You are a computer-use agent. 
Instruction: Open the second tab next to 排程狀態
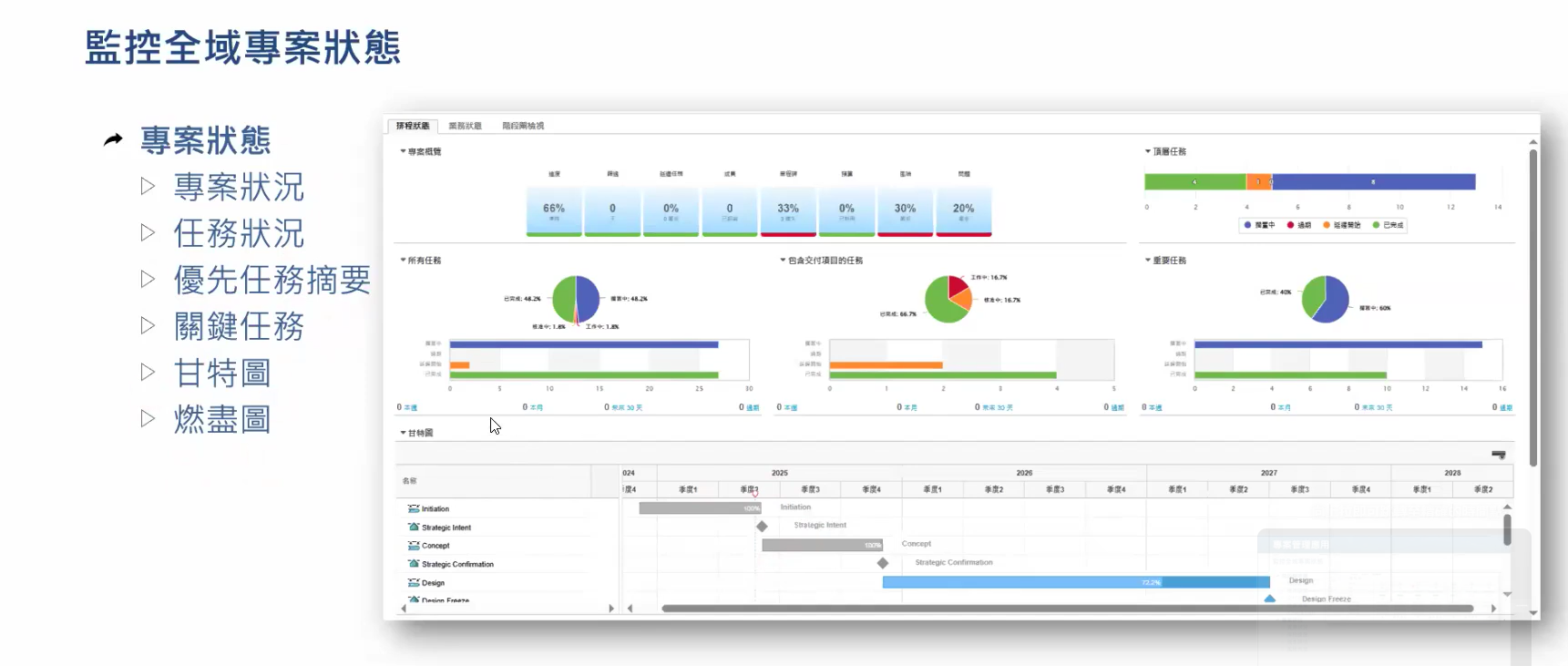(465, 126)
